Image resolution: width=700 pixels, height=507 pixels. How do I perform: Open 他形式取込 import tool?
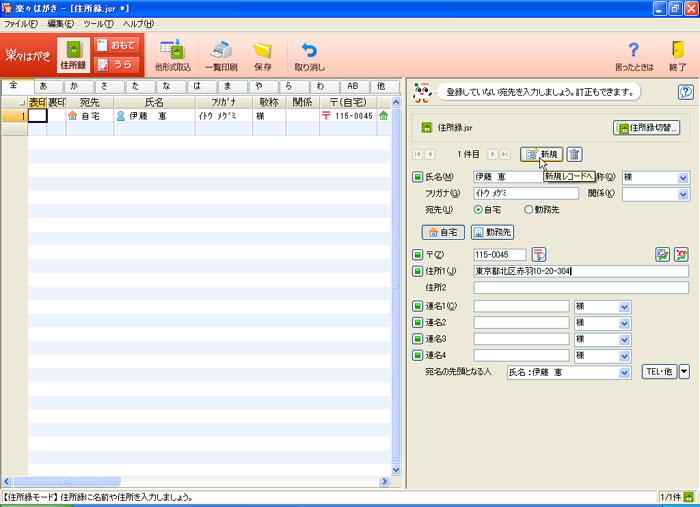(172, 50)
